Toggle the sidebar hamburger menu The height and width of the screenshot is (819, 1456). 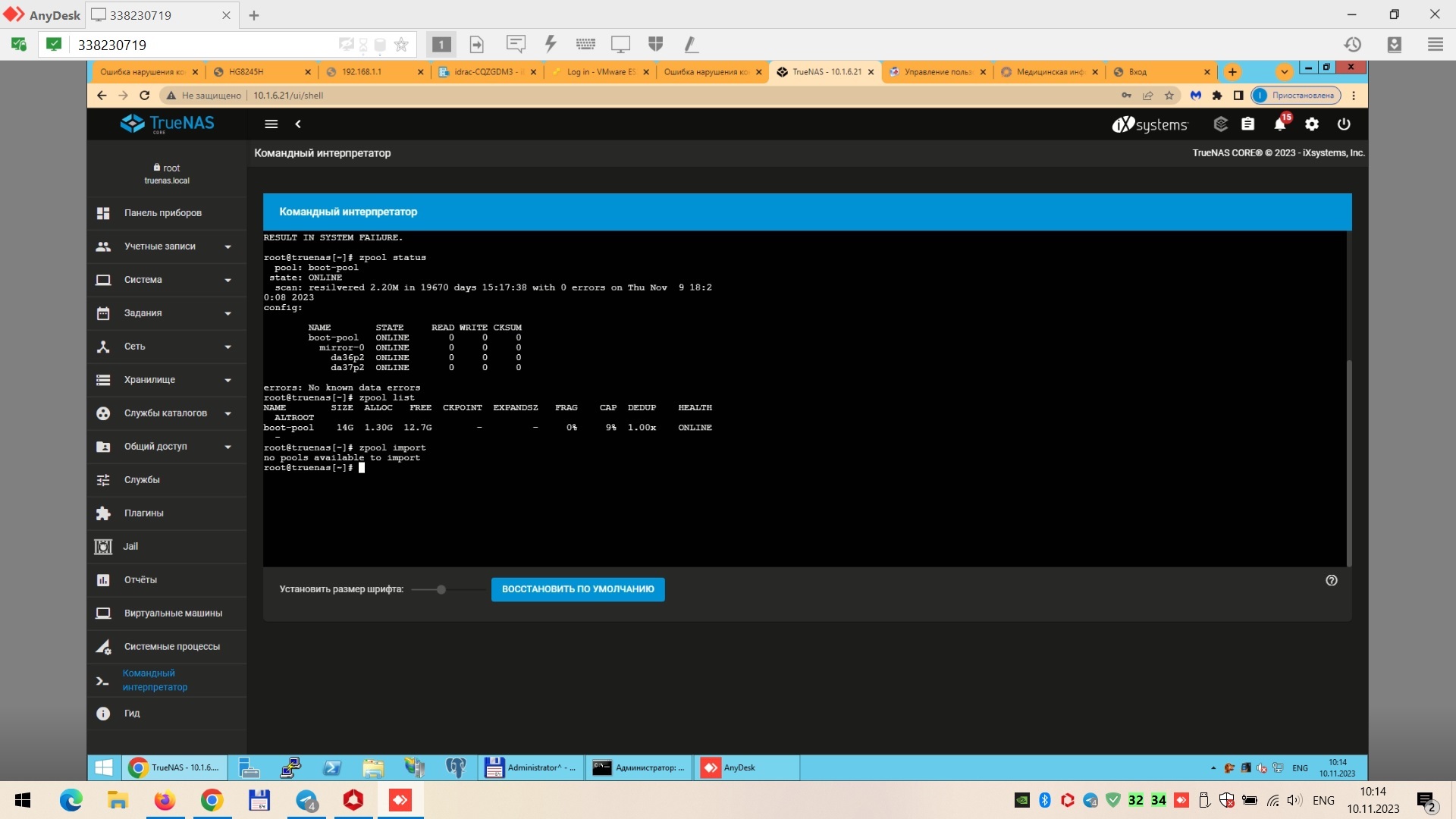point(271,124)
